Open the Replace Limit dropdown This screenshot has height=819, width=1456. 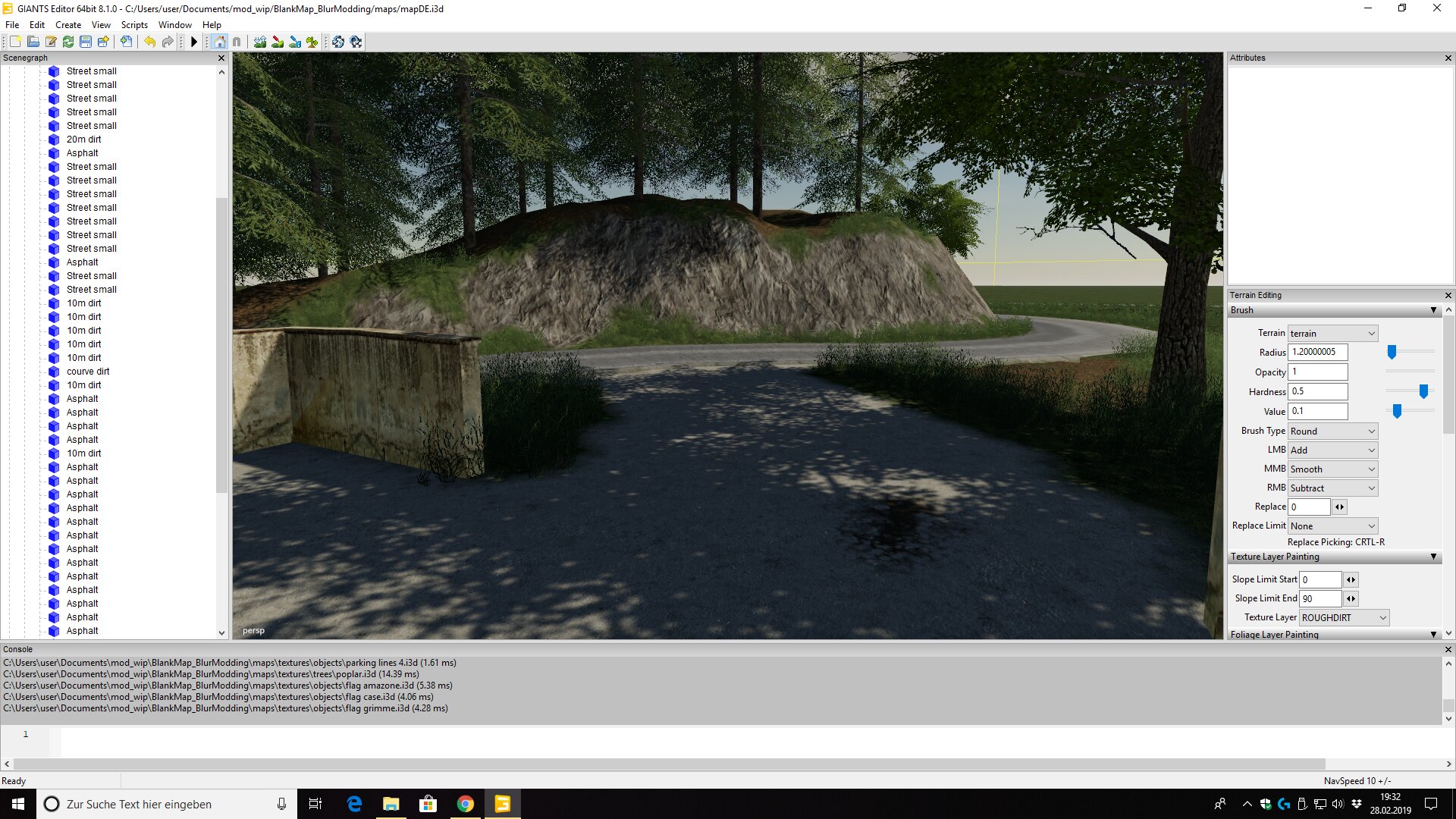pyautogui.click(x=1332, y=526)
